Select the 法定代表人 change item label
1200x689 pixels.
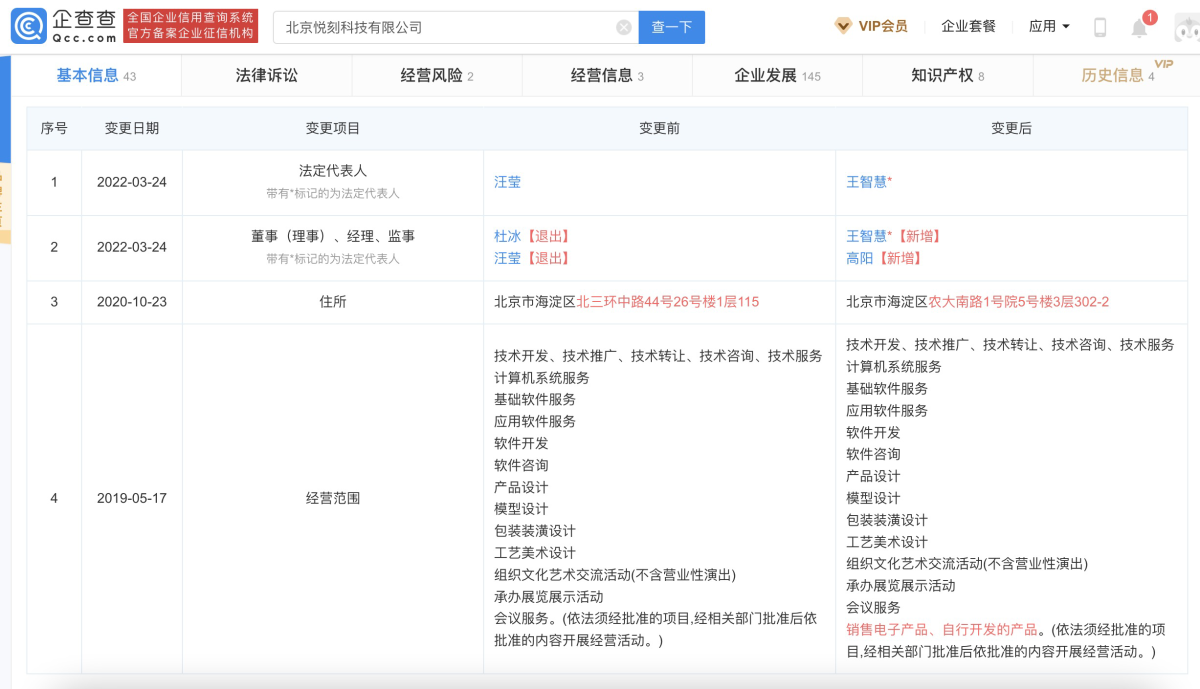point(333,171)
